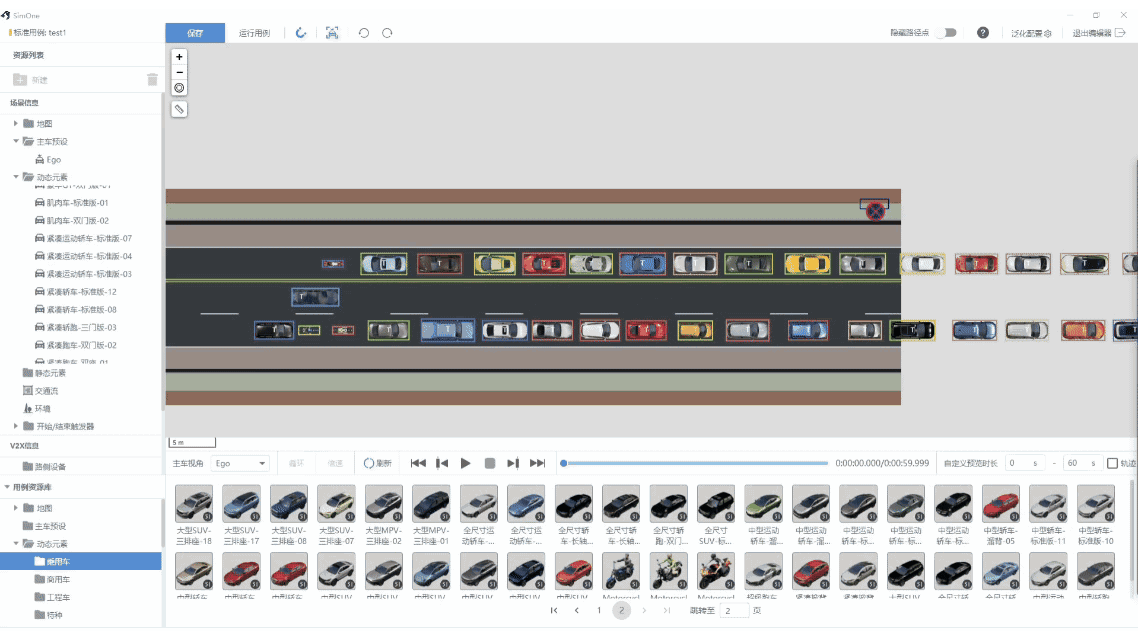This screenshot has height=640, width=1138.
Task: Click the stop button in timeline
Action: (x=490, y=463)
